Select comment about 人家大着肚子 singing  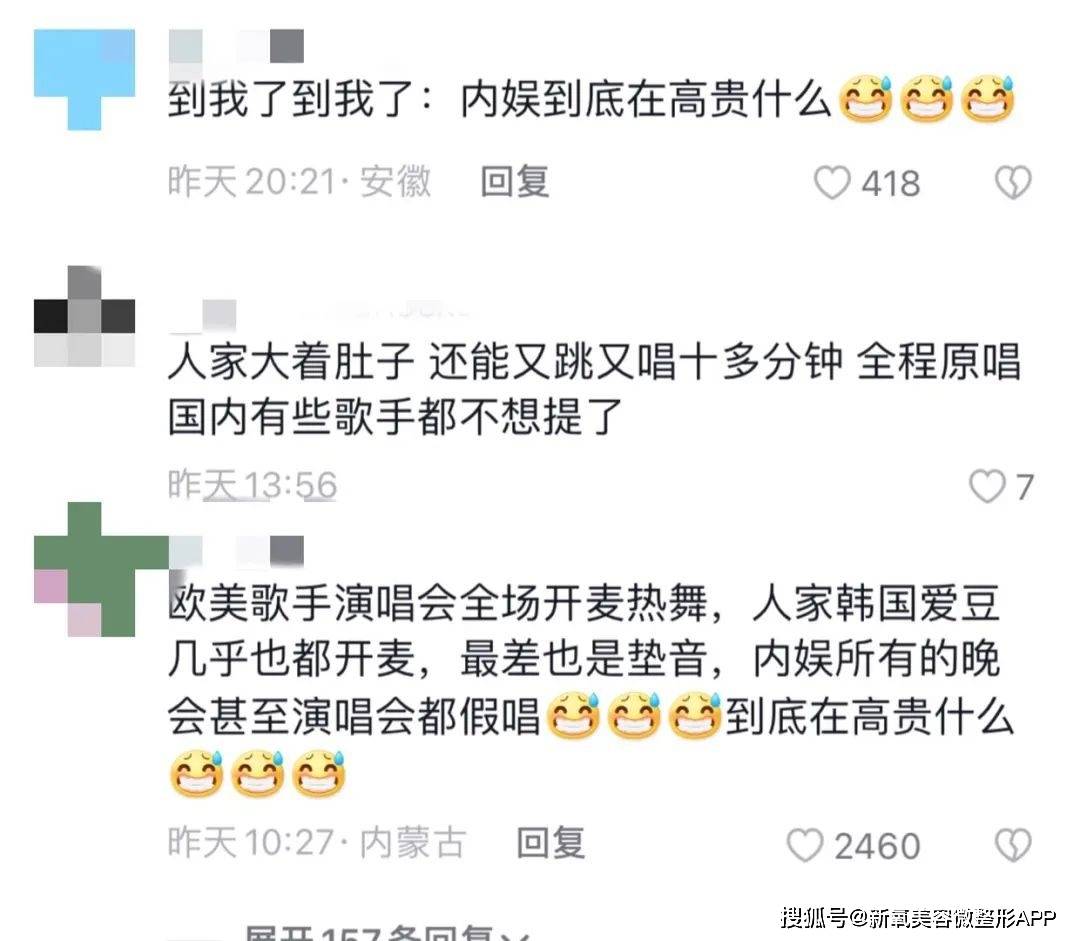(x=594, y=389)
